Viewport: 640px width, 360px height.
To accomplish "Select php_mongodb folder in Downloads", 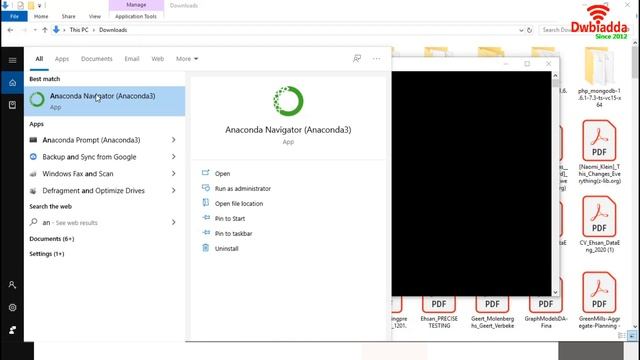I will 599,78.
